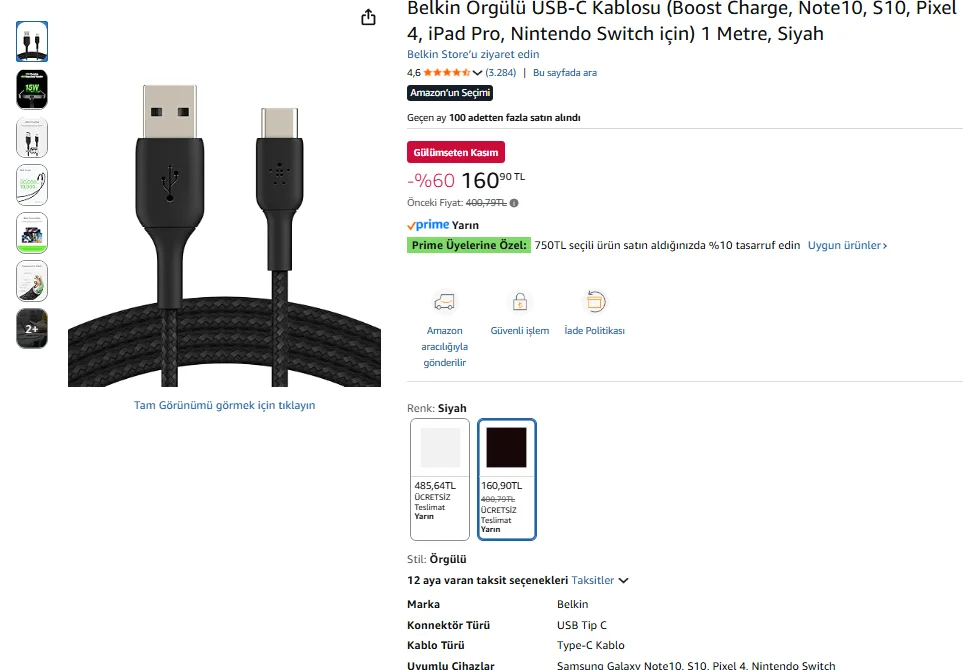Click the Bu sayfada ara link

pyautogui.click(x=564, y=73)
